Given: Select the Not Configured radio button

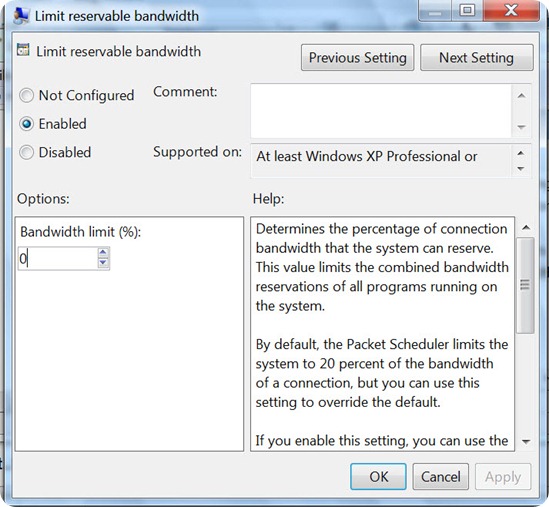Looking at the screenshot, I should click(x=27, y=95).
